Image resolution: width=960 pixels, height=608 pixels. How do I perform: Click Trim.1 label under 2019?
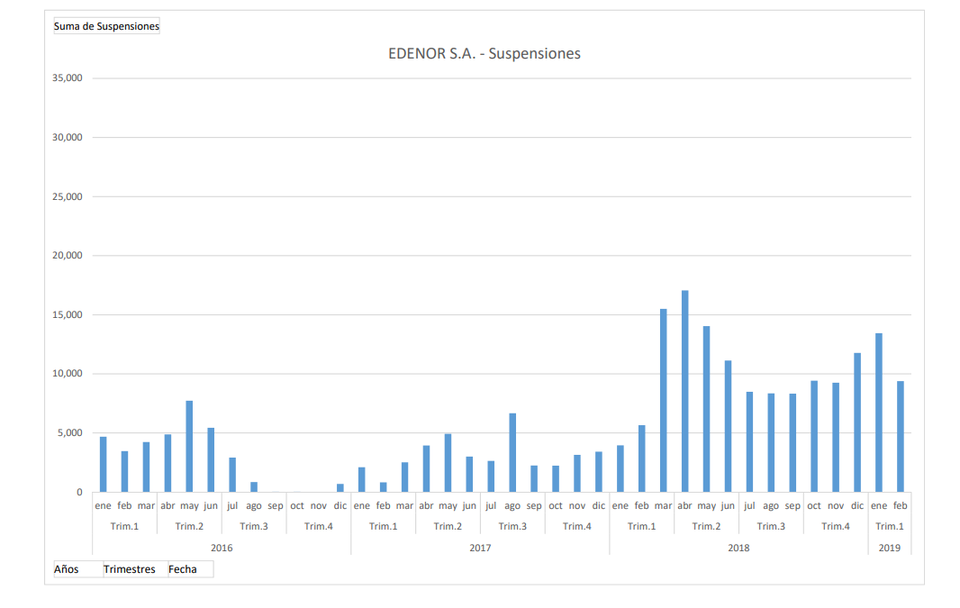click(890, 527)
